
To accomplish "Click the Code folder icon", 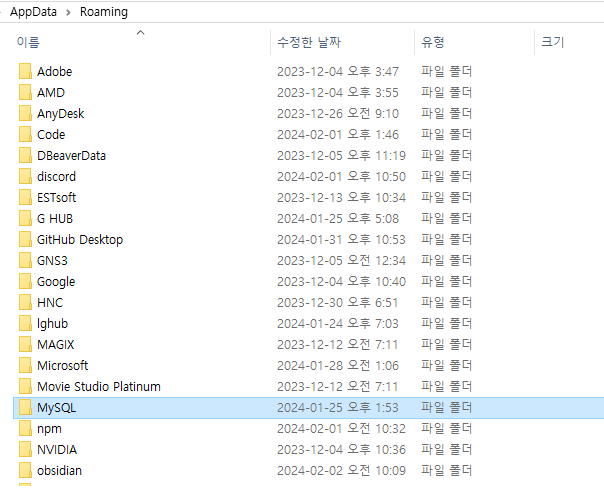I will click(x=25, y=134).
